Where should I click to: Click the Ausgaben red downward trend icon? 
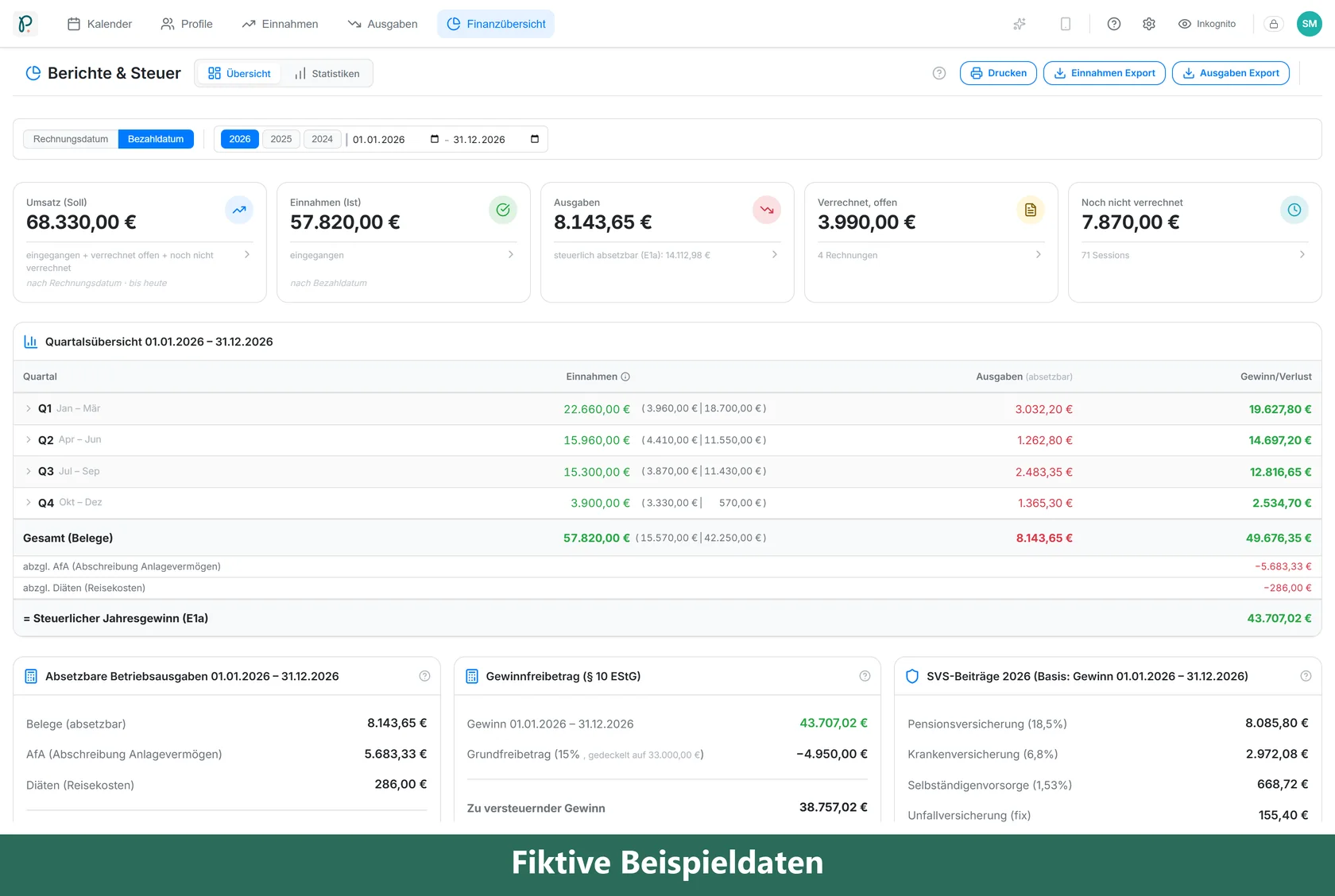767,210
